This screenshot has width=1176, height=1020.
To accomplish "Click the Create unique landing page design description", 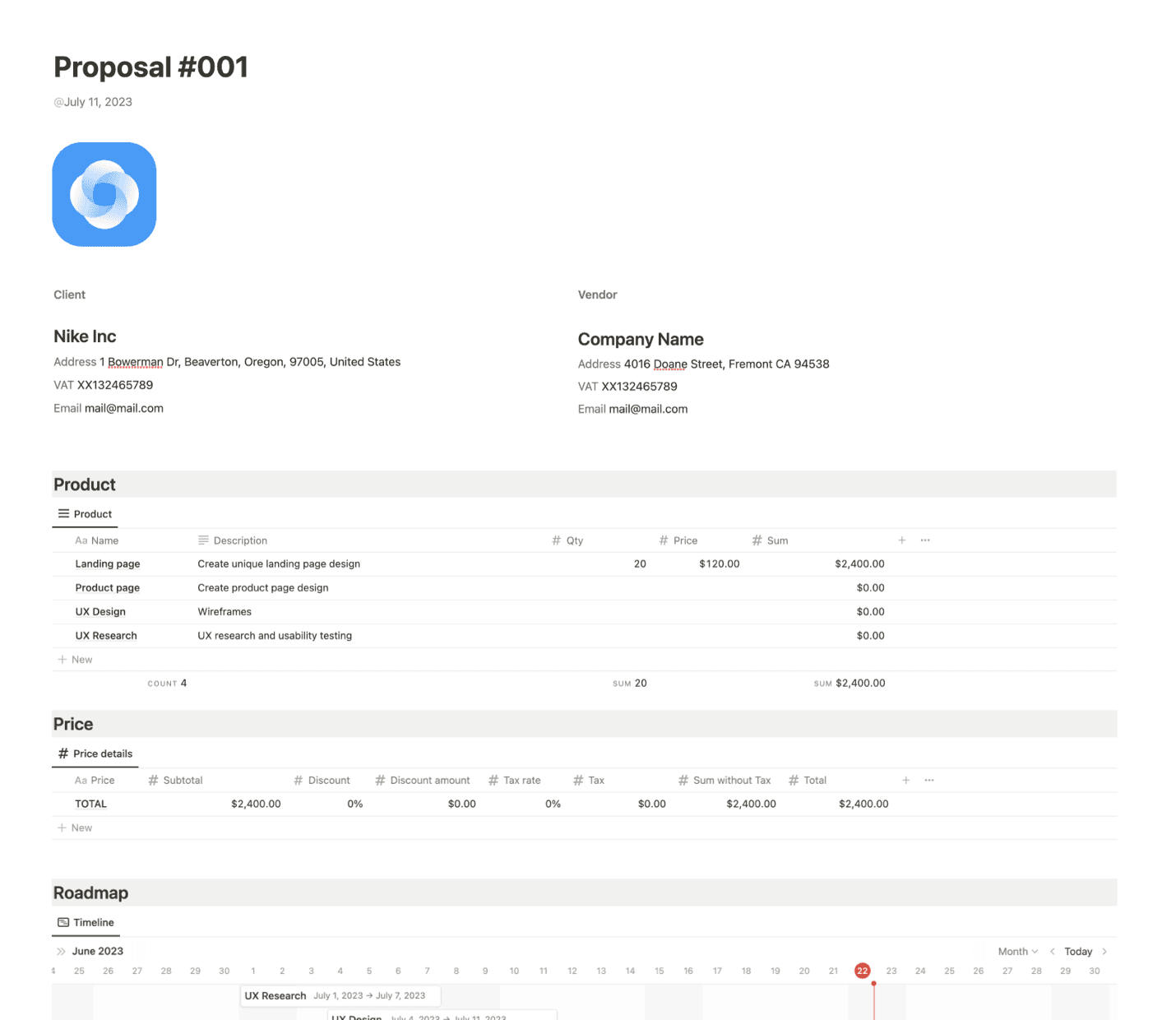I will point(279,564).
